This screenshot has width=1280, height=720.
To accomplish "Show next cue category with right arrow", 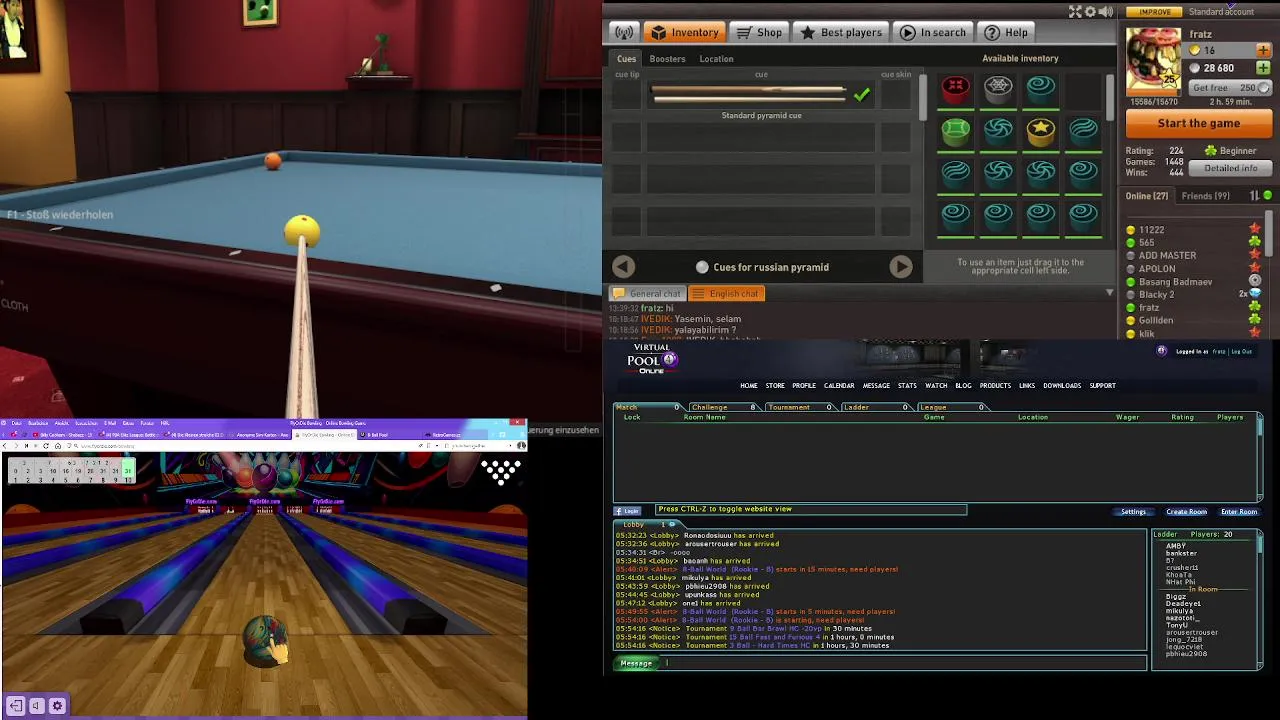I will [x=901, y=267].
